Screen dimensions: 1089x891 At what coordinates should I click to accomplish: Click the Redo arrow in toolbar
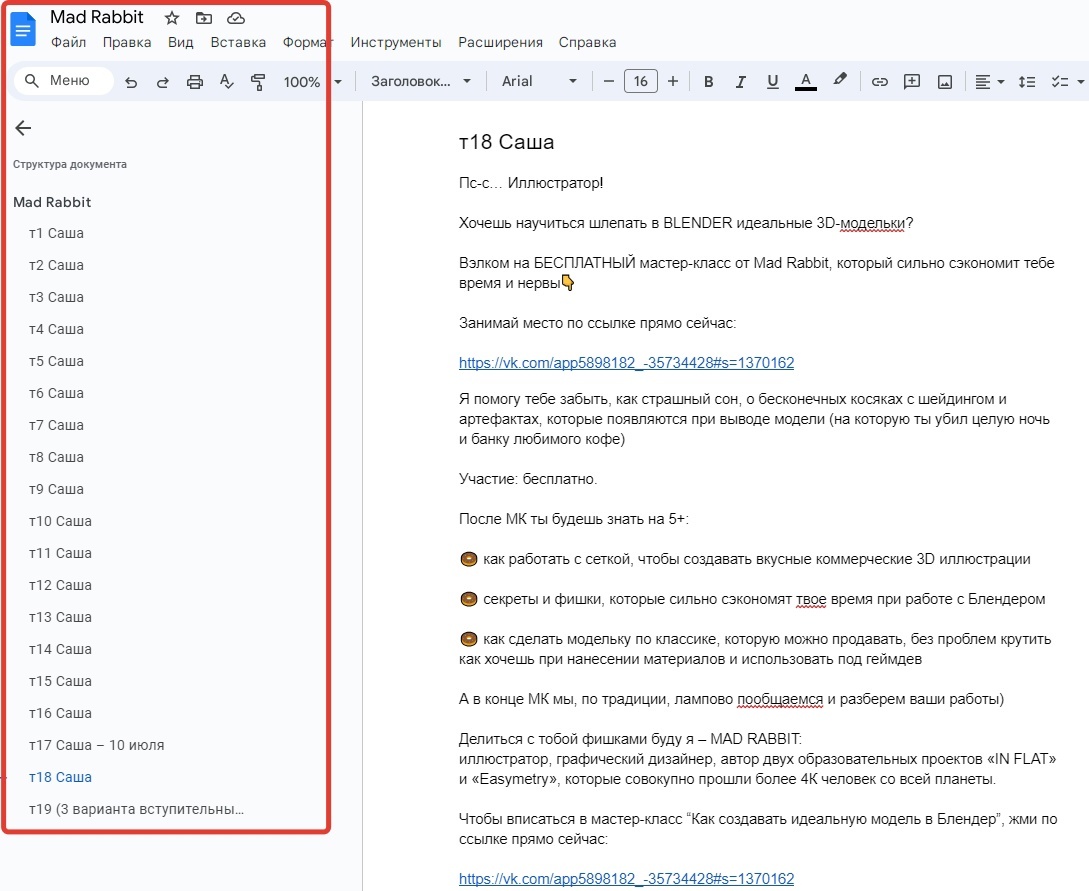pos(163,82)
